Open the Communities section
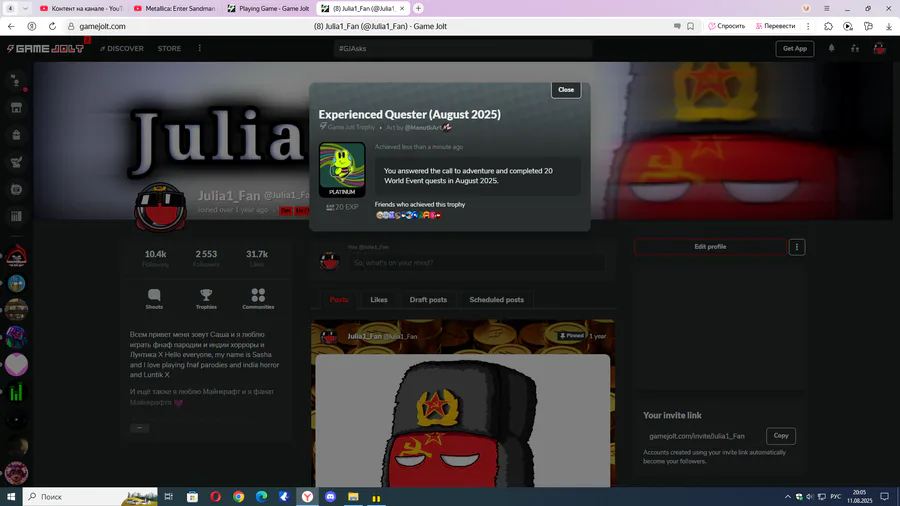Image resolution: width=900 pixels, height=506 pixels. pos(258,299)
